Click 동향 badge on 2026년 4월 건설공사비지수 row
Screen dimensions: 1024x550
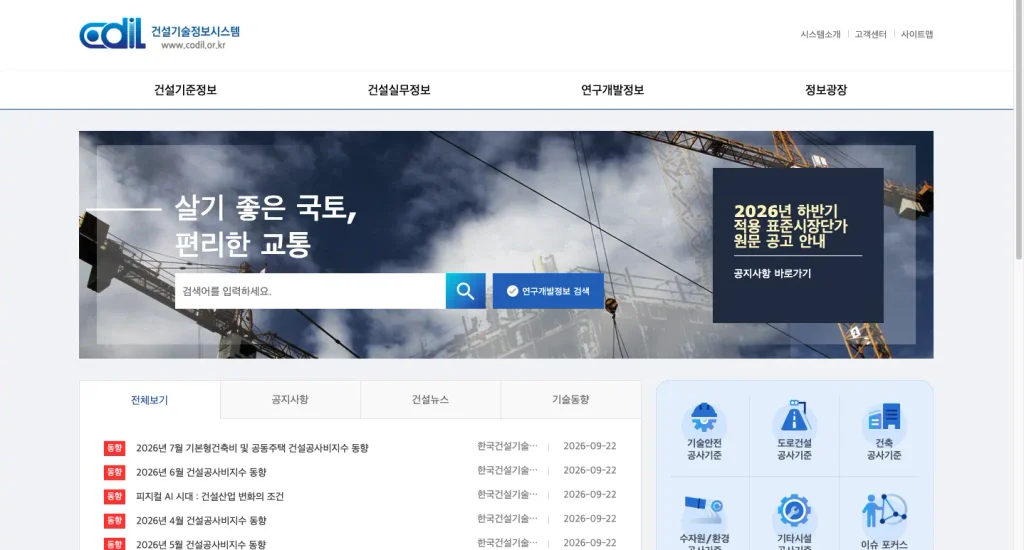click(x=114, y=521)
